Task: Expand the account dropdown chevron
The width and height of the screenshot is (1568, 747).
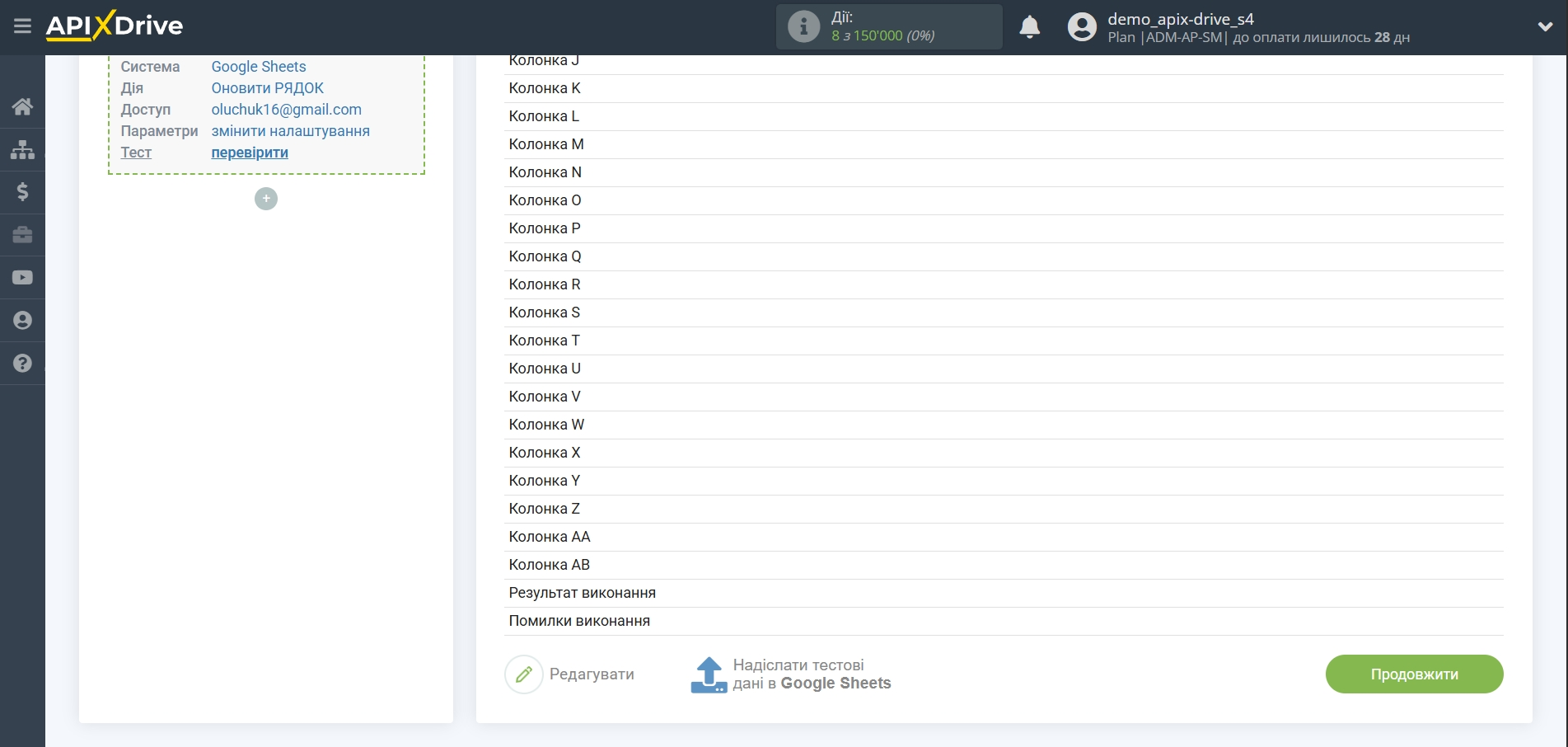Action: click(1545, 26)
